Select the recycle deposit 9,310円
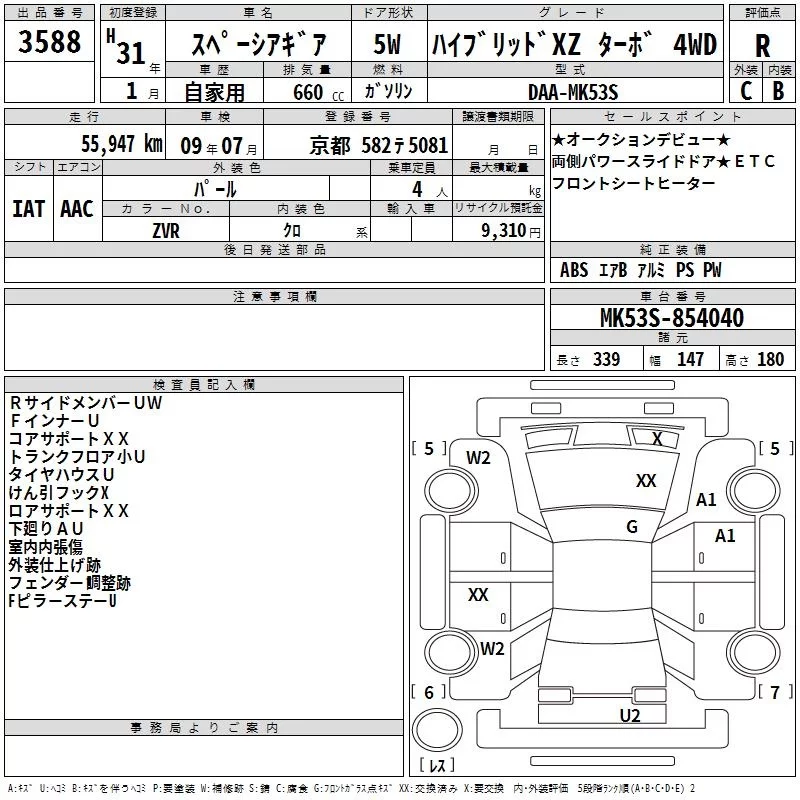Screen dimensions: 800x800 coord(511,231)
